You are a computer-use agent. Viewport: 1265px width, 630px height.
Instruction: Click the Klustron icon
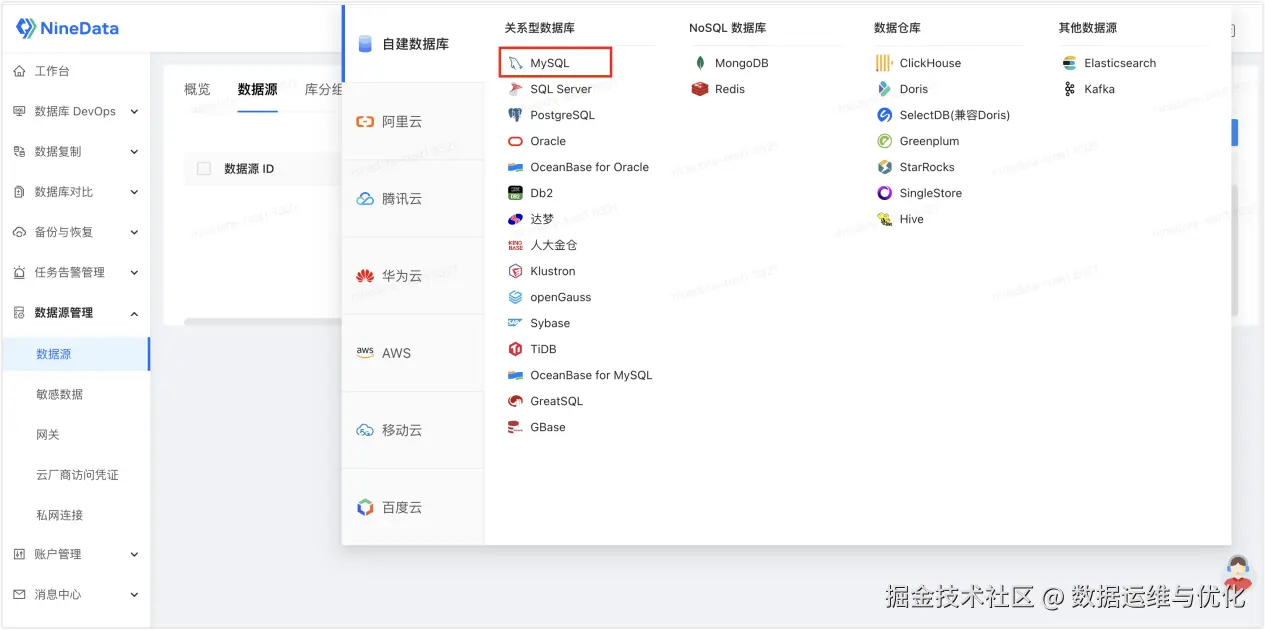point(515,271)
